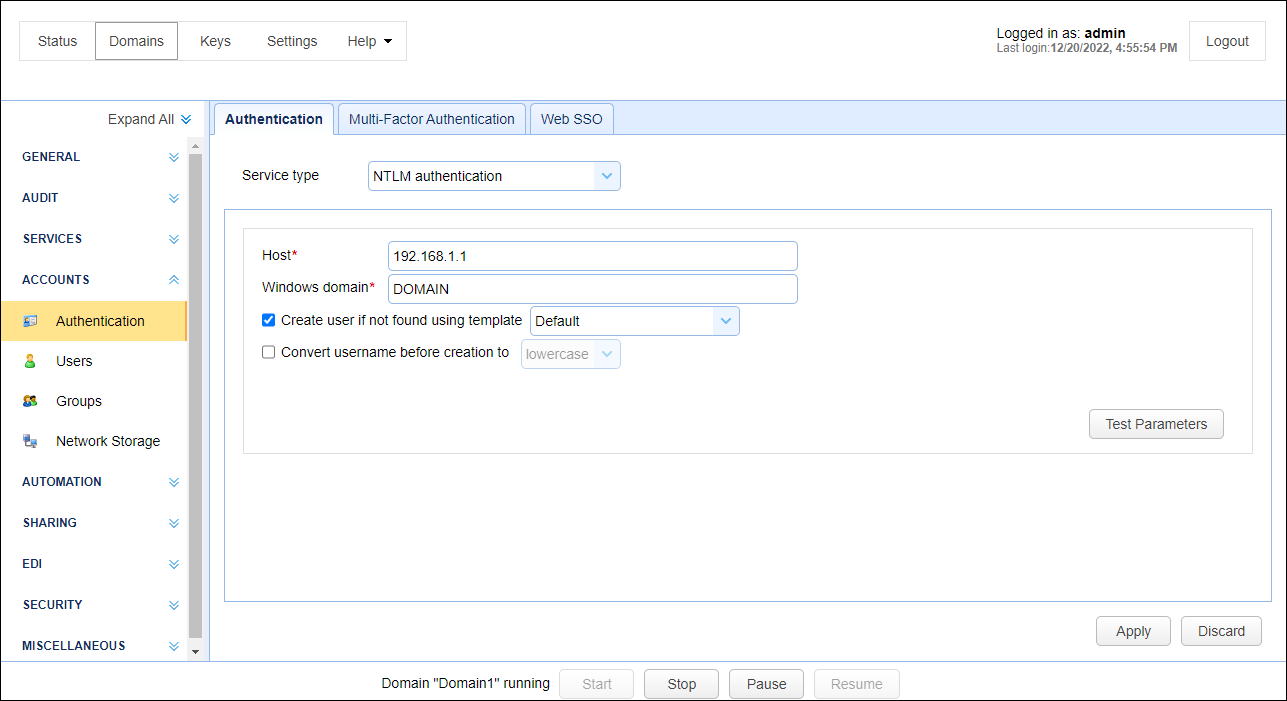Enable Convert username before creation checkbox
Screen dimensions: 1287x701
pyautogui.click(x=268, y=352)
